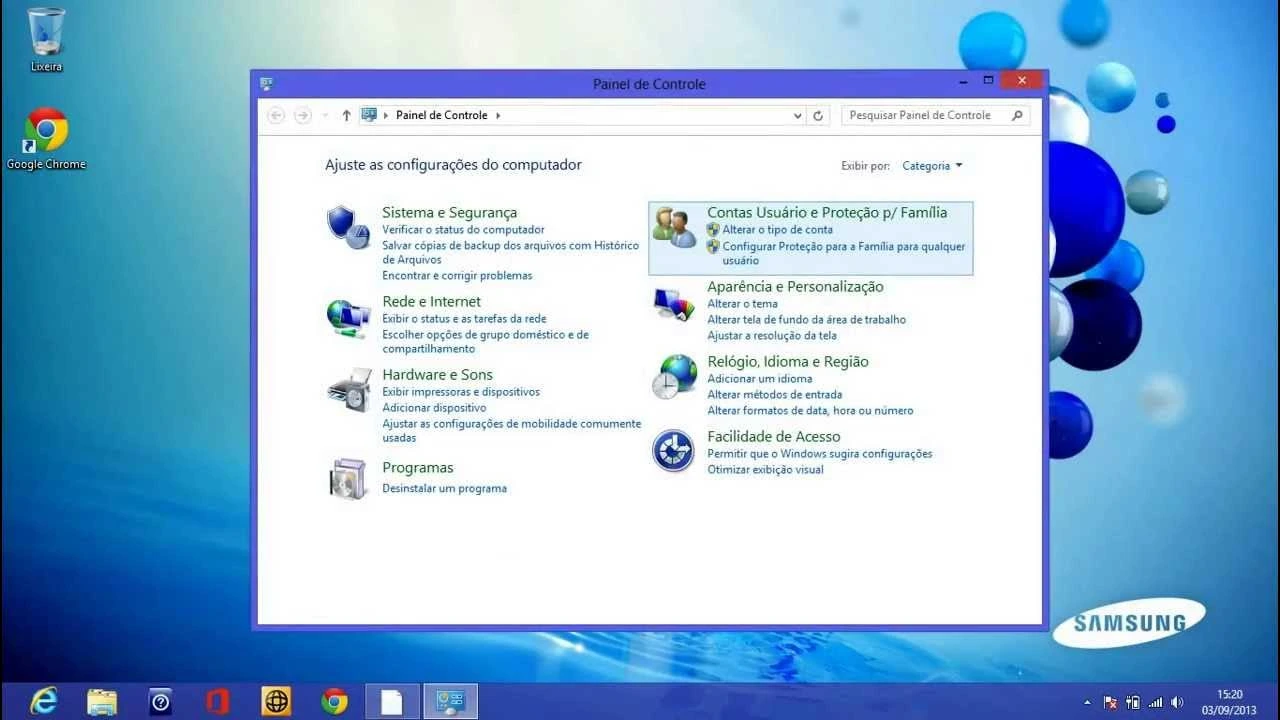Select Adicionar um idioma link

coord(759,379)
